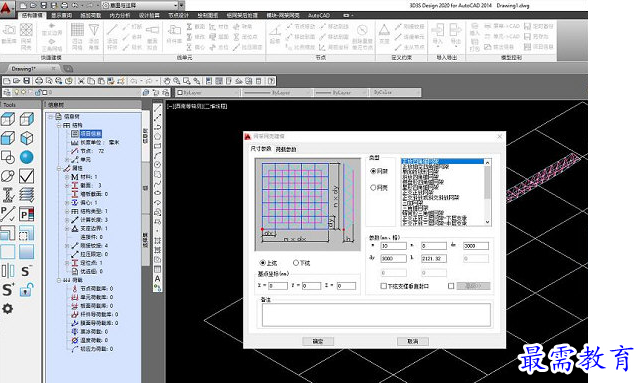The image size is (642, 390).
Task: Click the dx input field showing 3000
Action: click(x=475, y=246)
